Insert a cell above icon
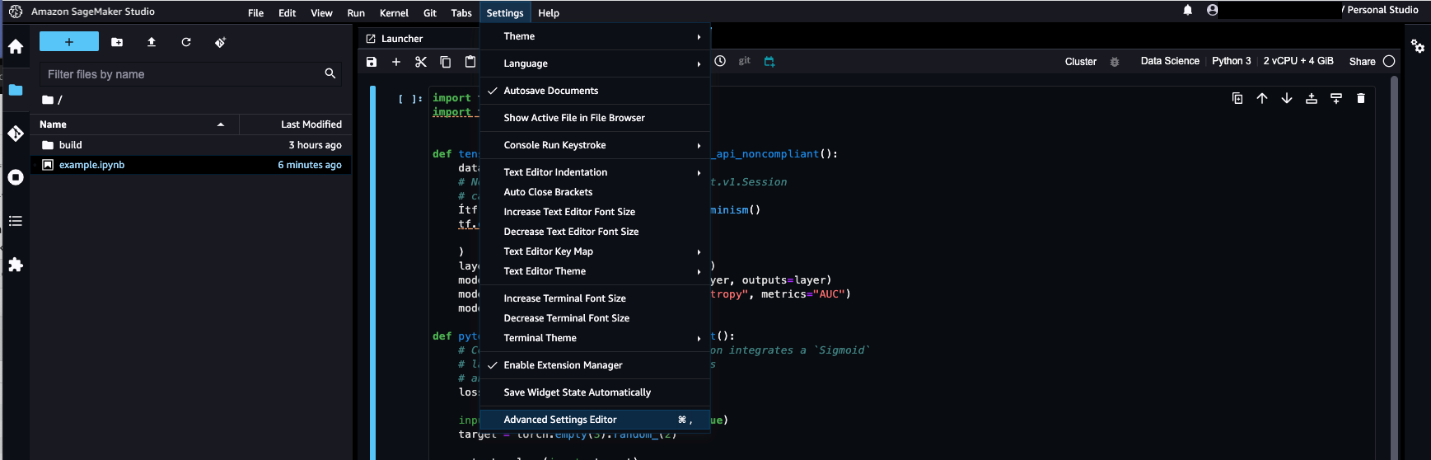 tap(1312, 98)
